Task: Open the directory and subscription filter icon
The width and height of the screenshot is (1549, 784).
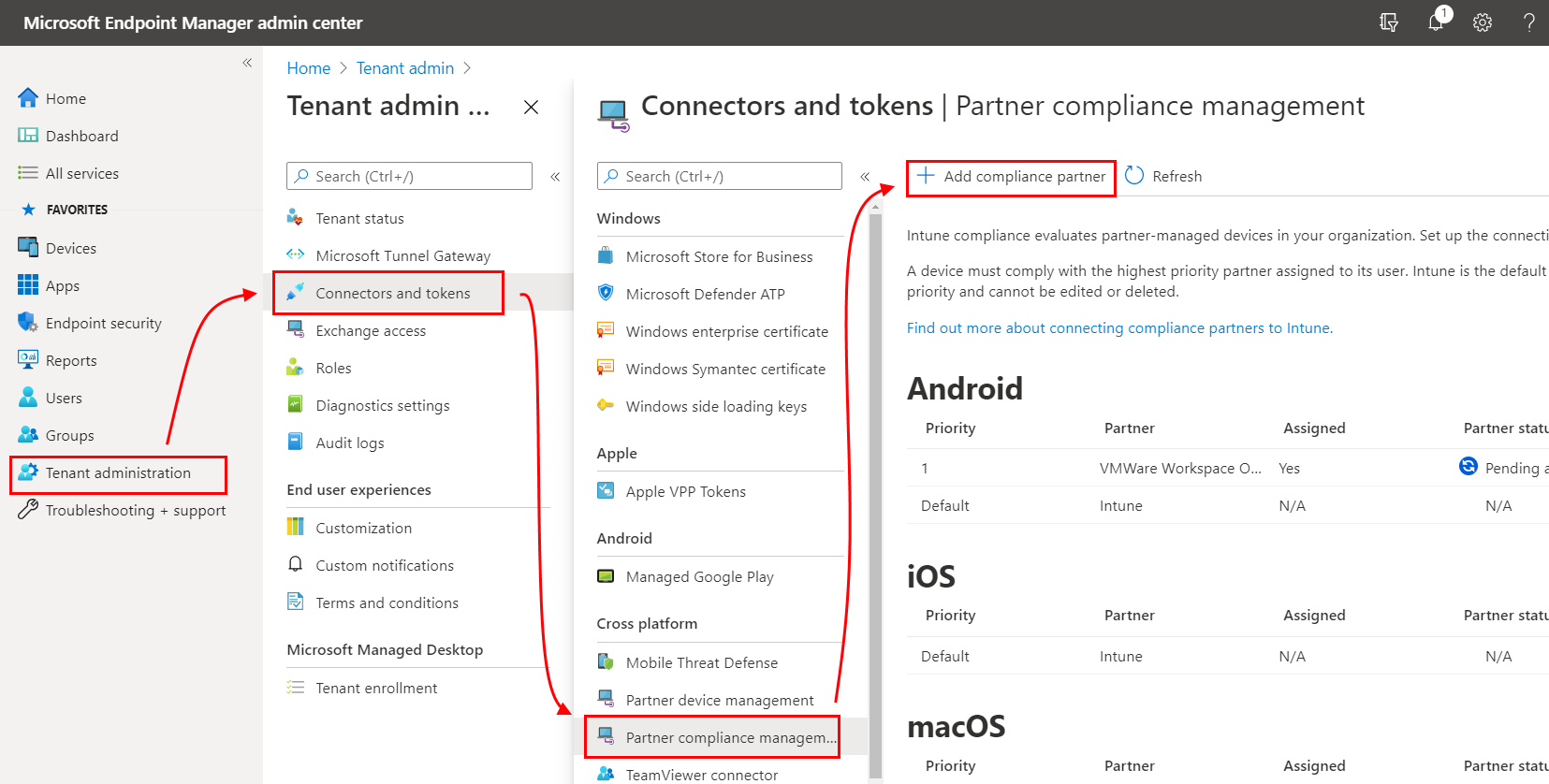Action: pyautogui.click(x=1389, y=22)
